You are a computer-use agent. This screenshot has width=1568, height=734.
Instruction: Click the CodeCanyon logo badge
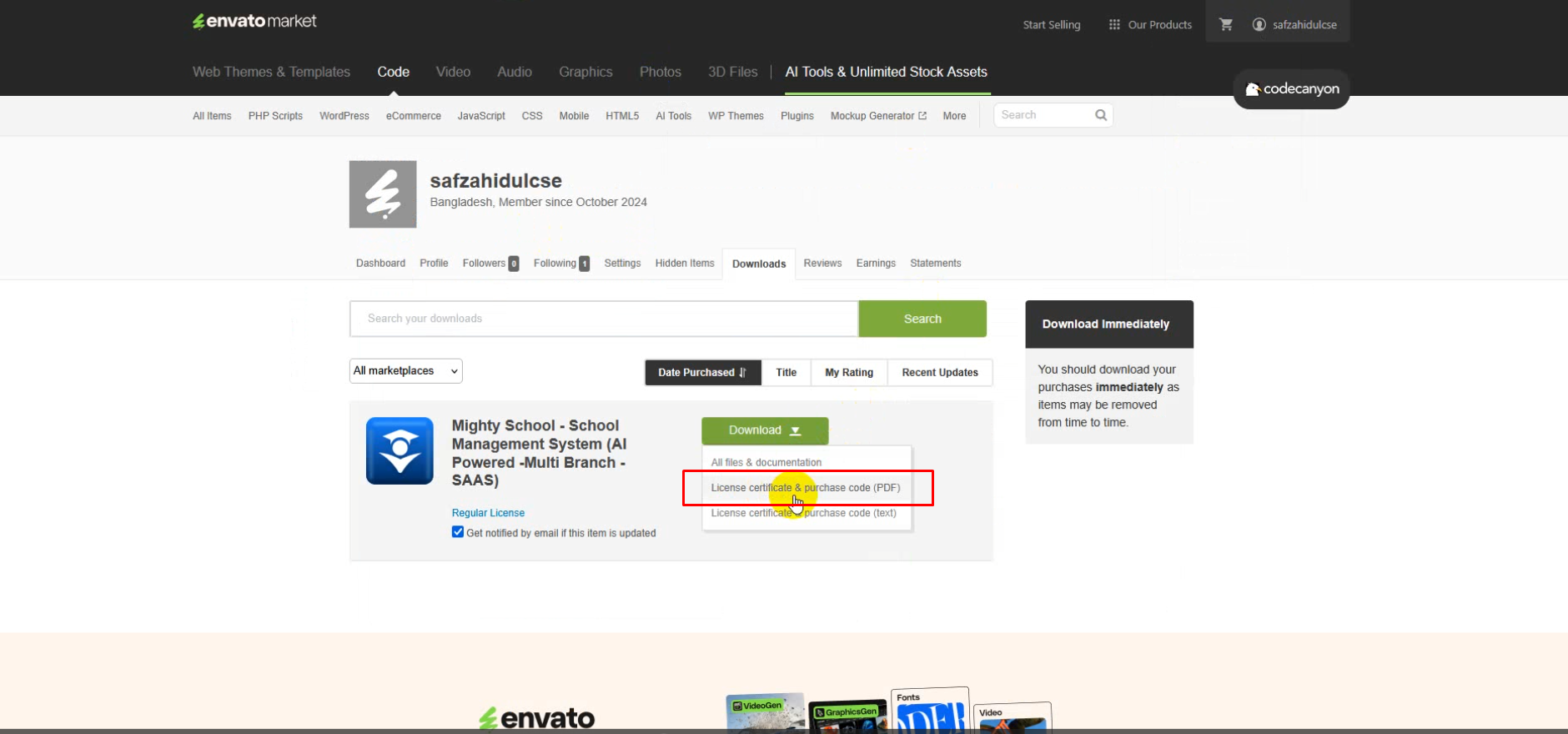tap(1291, 89)
